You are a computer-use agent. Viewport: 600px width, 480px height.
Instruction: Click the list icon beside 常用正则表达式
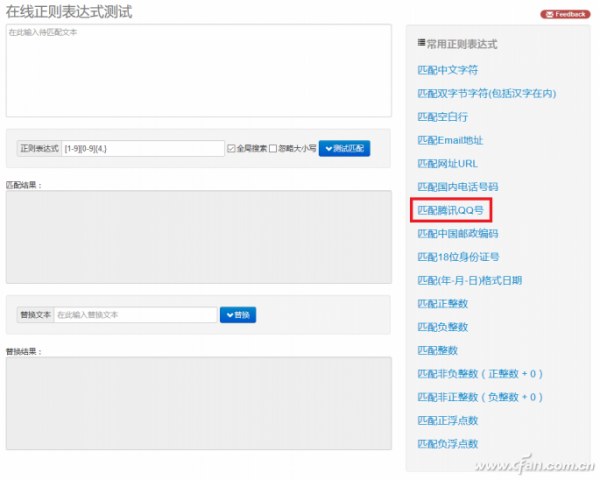[421, 44]
